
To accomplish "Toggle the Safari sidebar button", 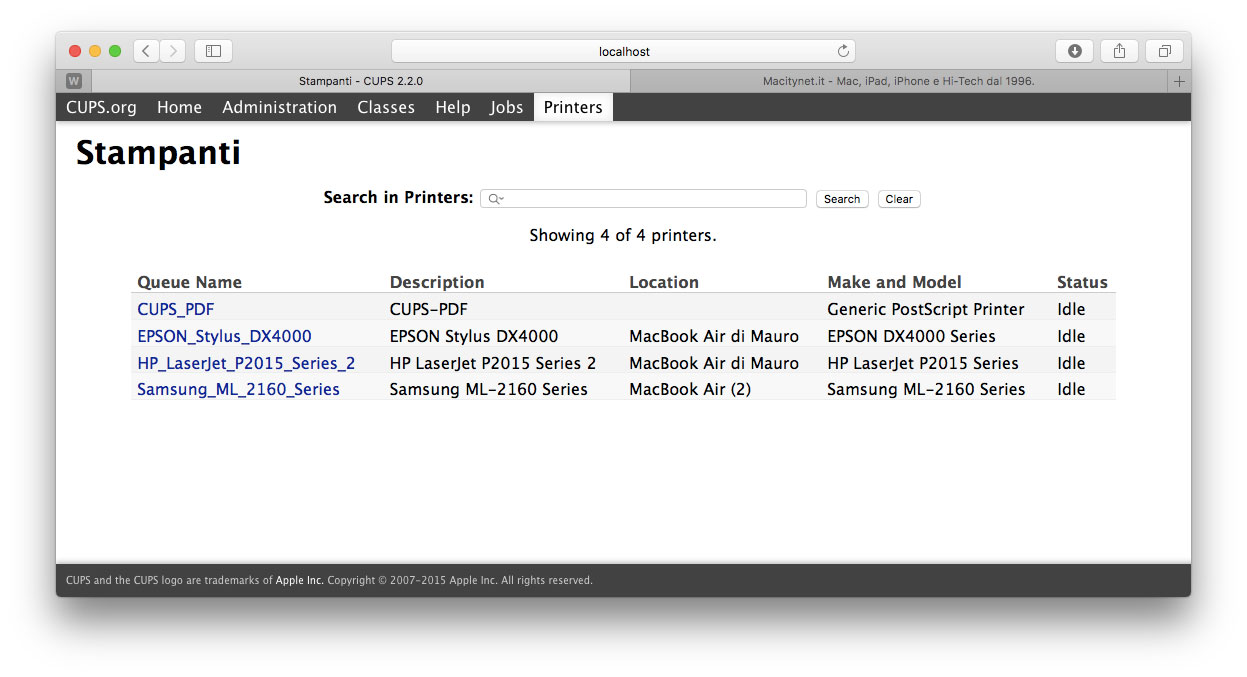I will 213,51.
